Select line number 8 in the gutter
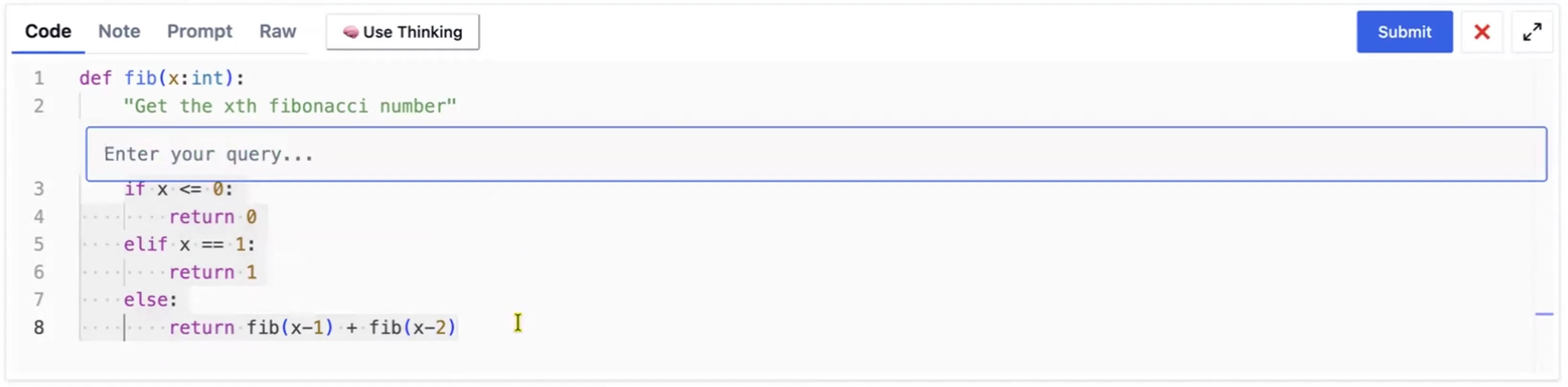This screenshot has height=387, width=1568. [39, 328]
